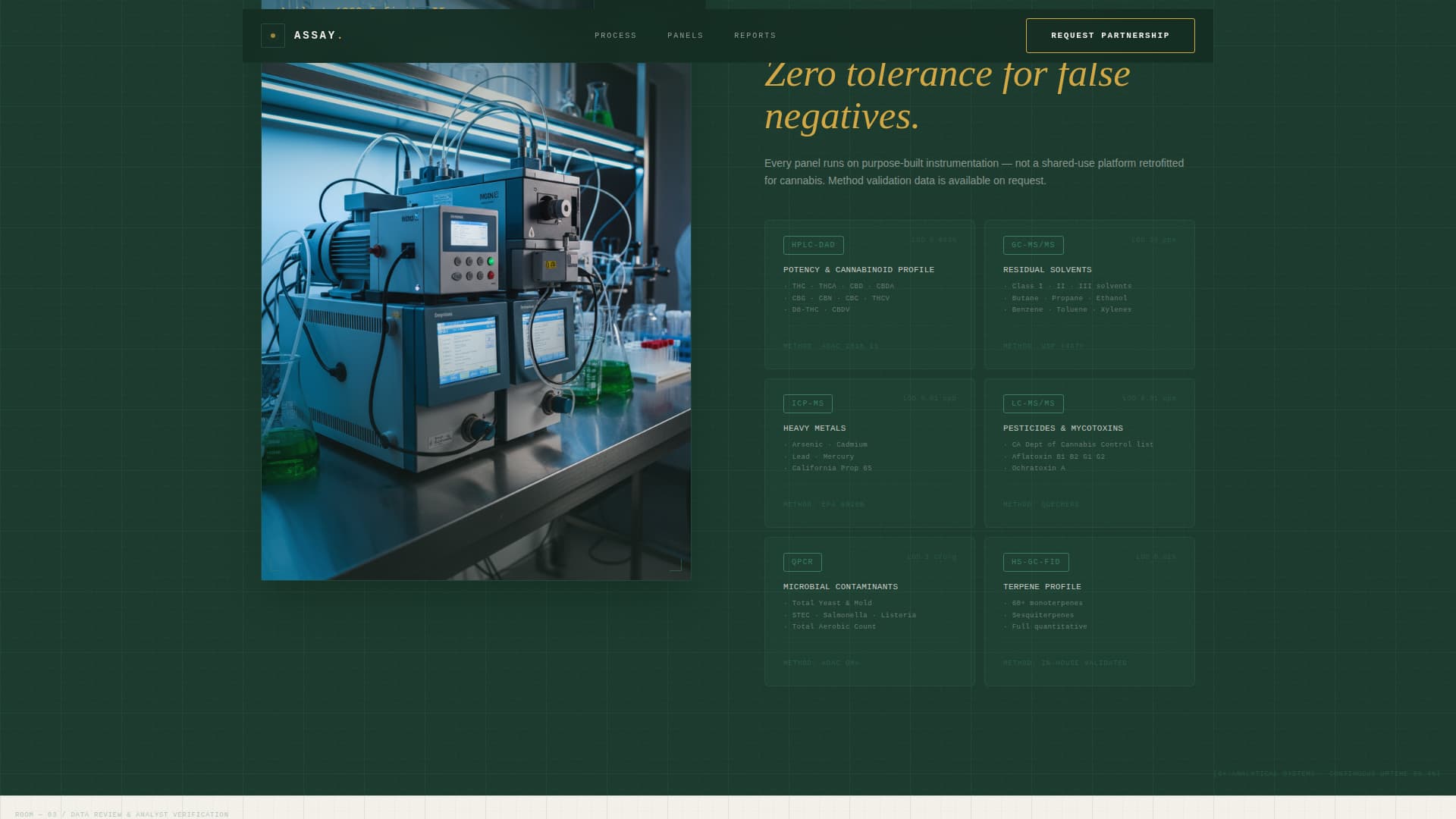This screenshot has height=819, width=1456.
Task: Open the PROCESS navigation item
Action: point(615,35)
